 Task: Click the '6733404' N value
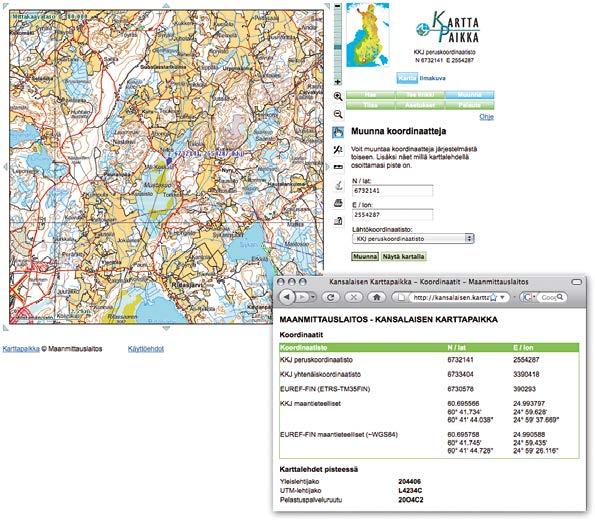[460, 374]
